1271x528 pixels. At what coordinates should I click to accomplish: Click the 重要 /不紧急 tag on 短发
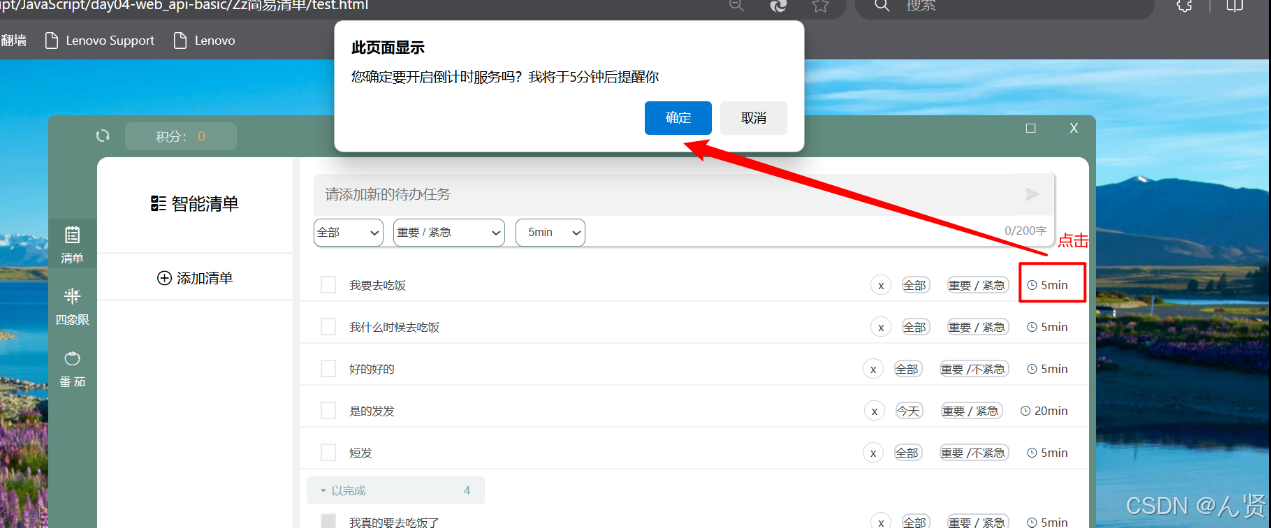(x=973, y=452)
